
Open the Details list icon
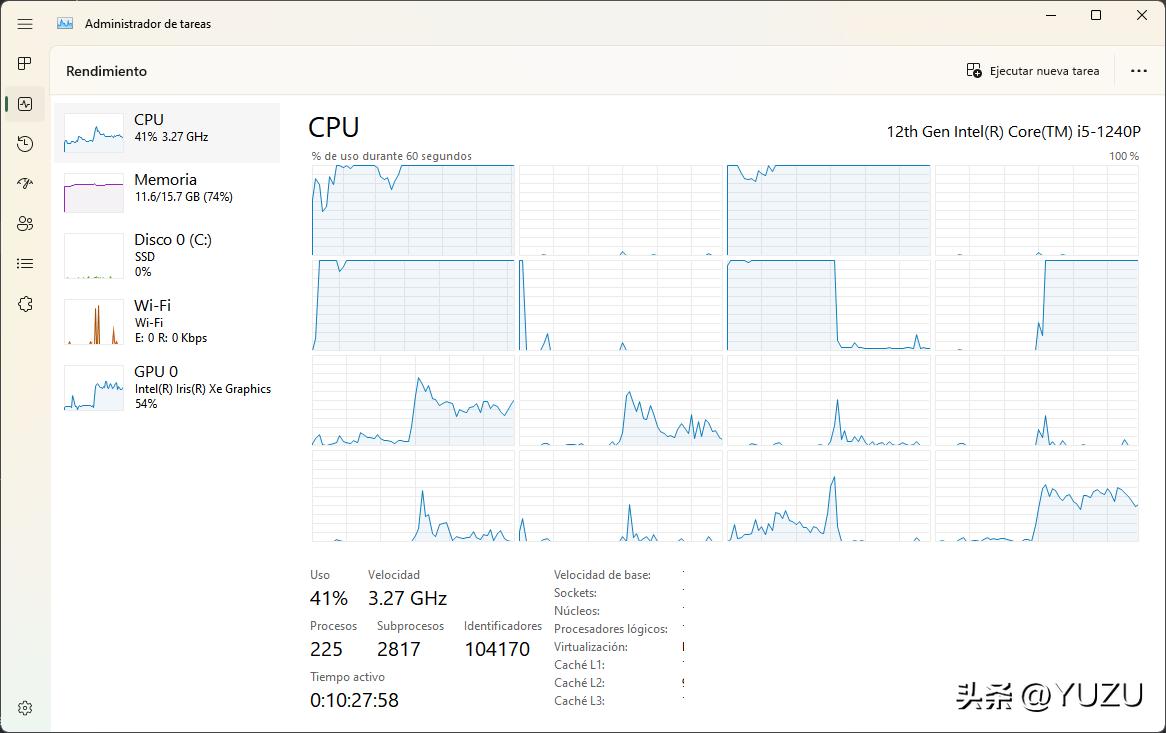(25, 264)
